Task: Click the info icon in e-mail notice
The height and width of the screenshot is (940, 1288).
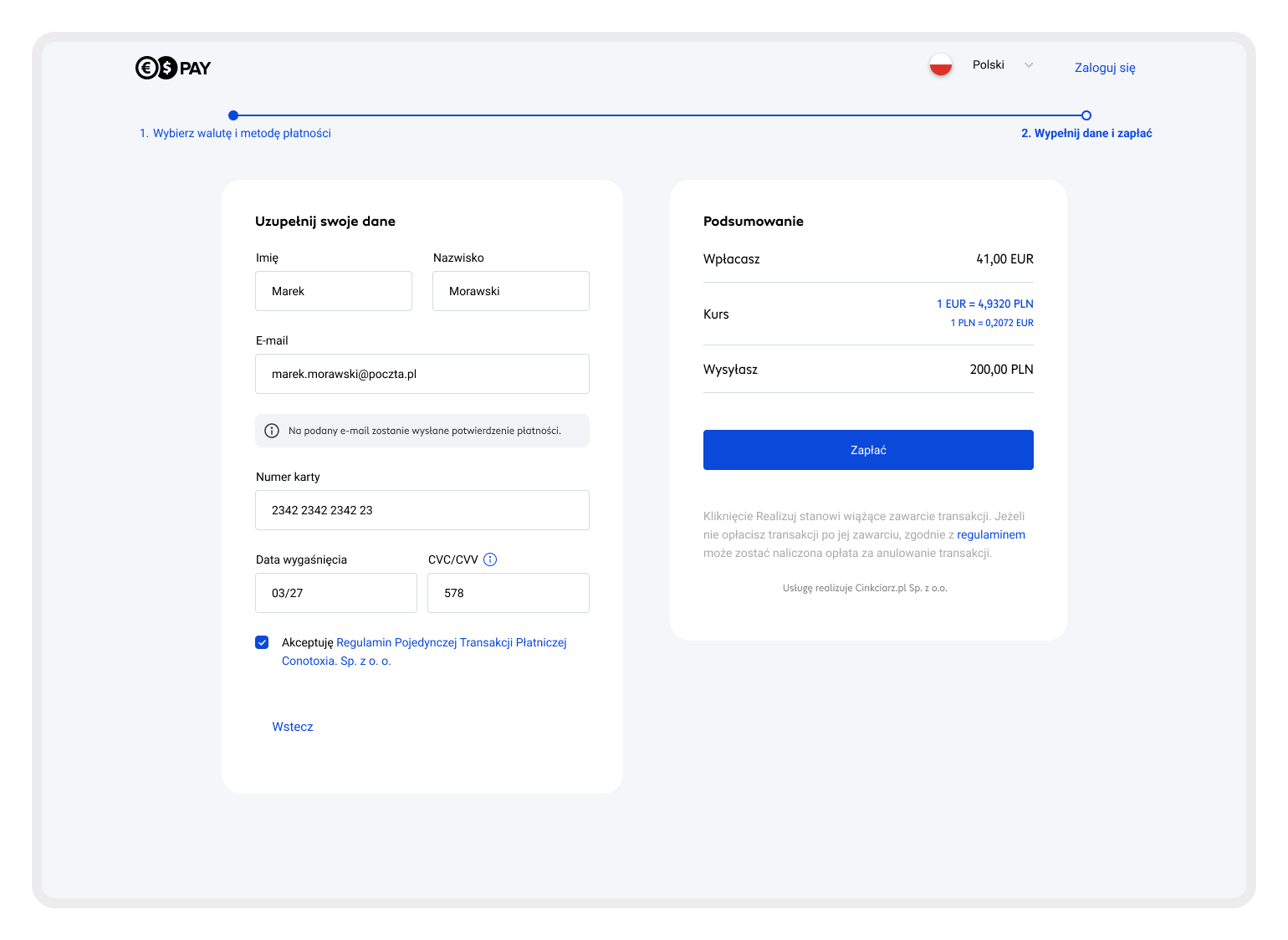Action: point(272,431)
